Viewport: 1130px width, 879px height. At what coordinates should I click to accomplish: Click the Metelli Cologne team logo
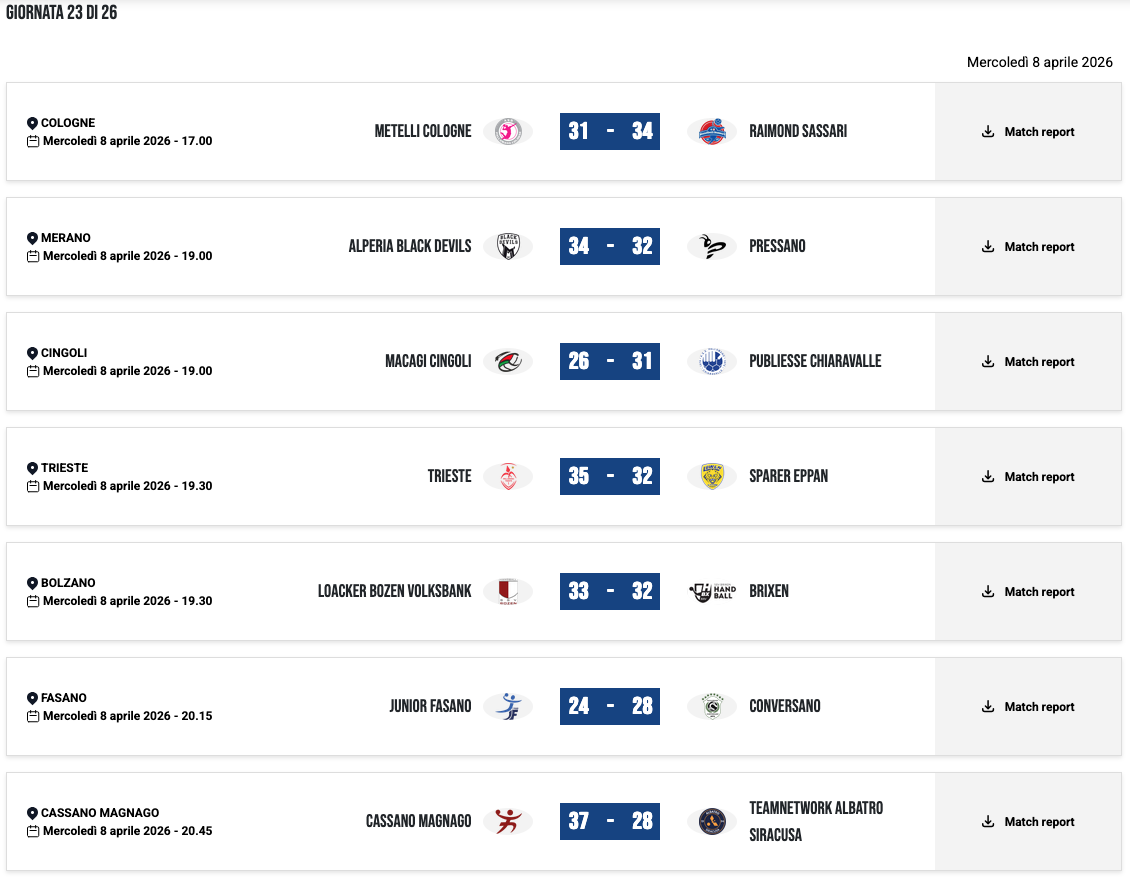(507, 131)
